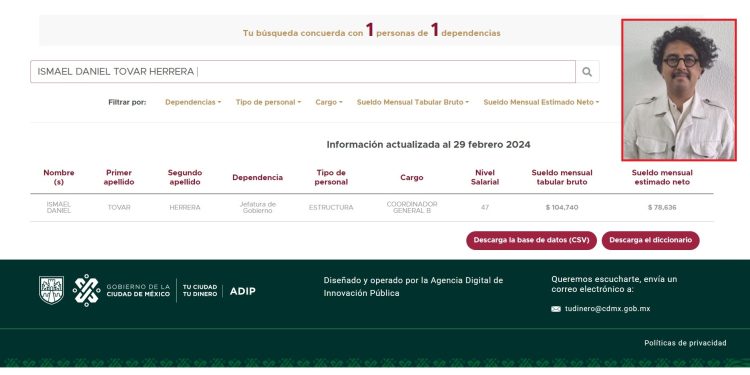This screenshot has width=750, height=375.
Task: Click the Nombre (s) column header
Action: 59,177
